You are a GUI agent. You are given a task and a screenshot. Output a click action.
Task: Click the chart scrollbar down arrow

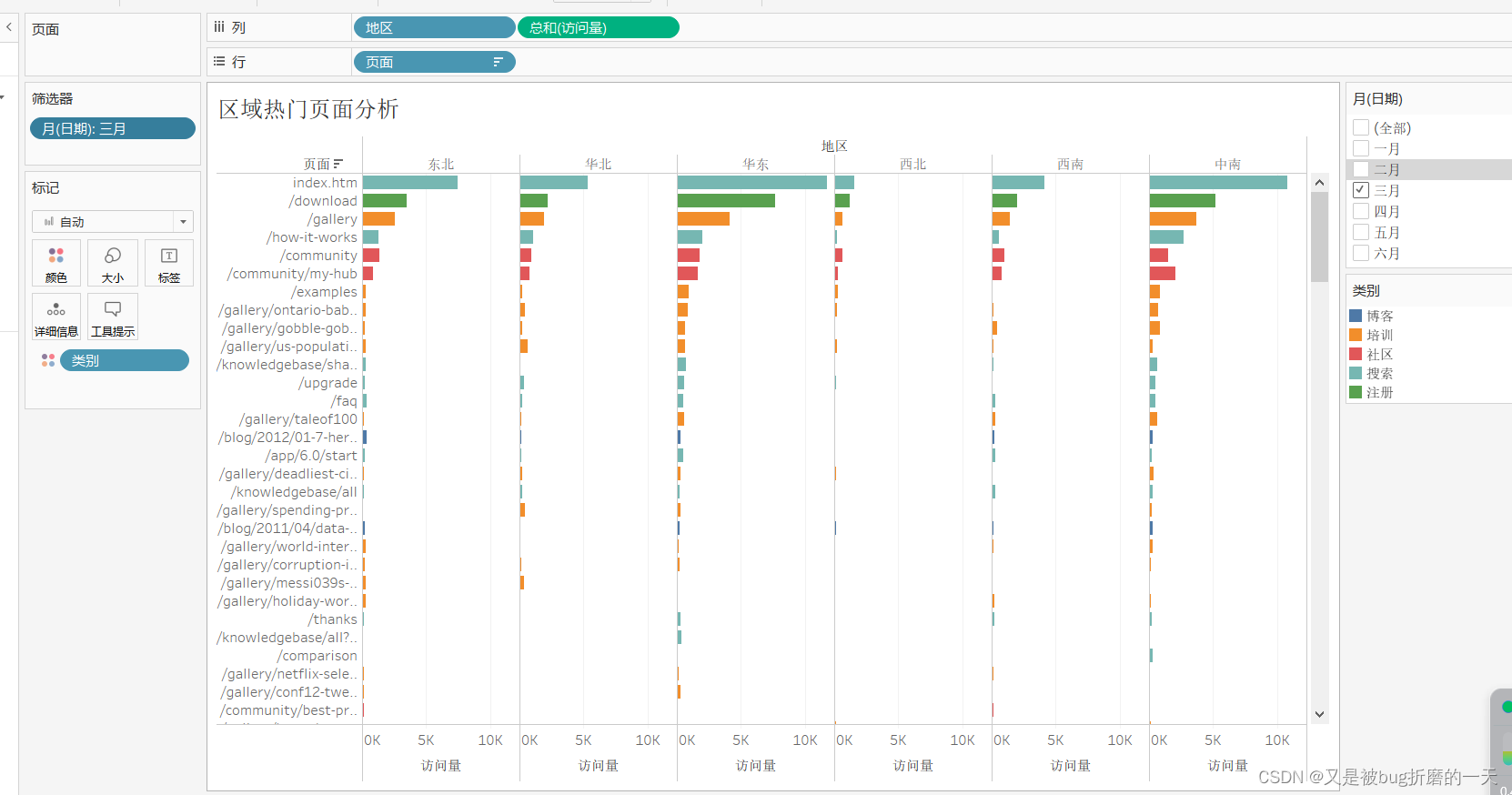(1319, 715)
